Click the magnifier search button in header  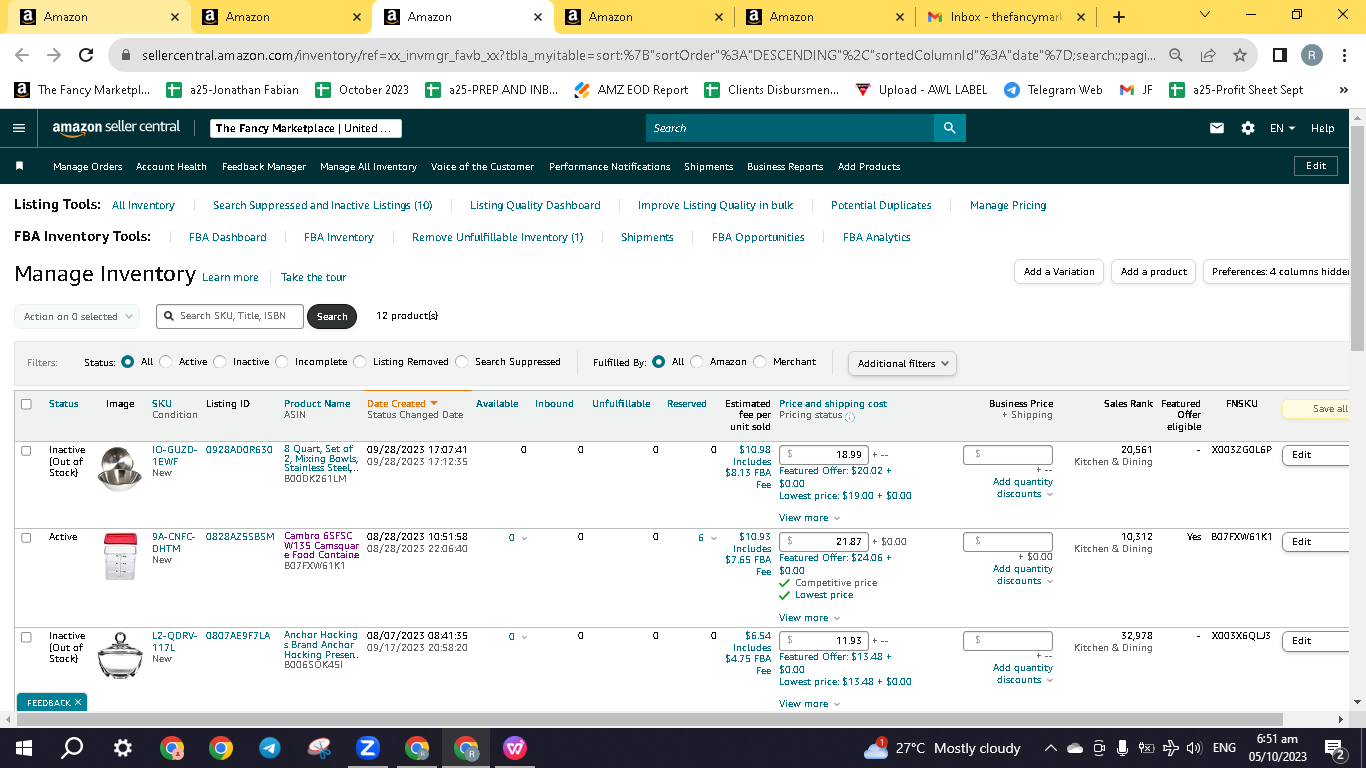(949, 128)
